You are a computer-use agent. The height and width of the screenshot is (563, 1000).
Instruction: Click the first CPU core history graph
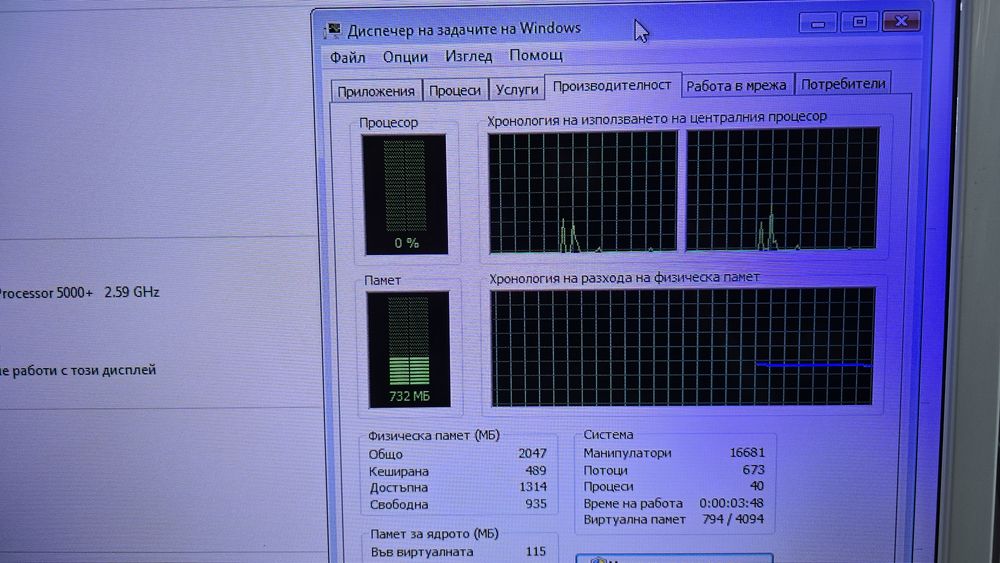(x=583, y=192)
